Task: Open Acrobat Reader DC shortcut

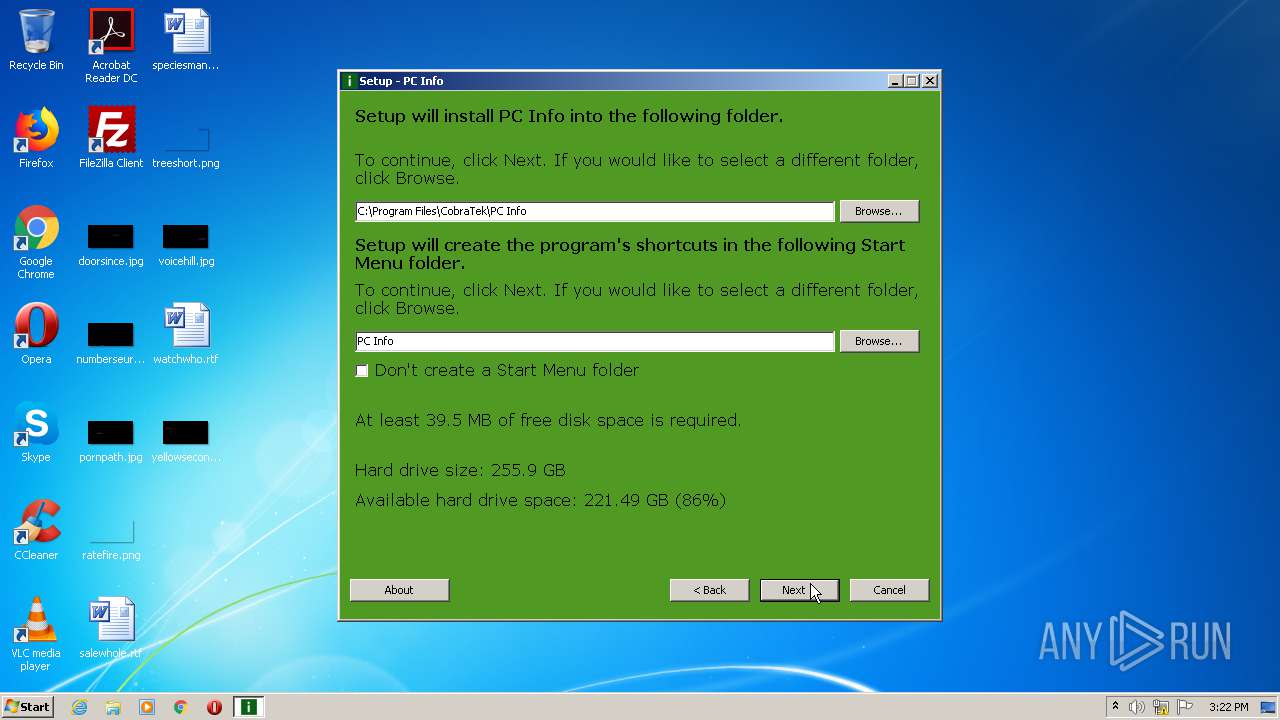Action: point(111,46)
